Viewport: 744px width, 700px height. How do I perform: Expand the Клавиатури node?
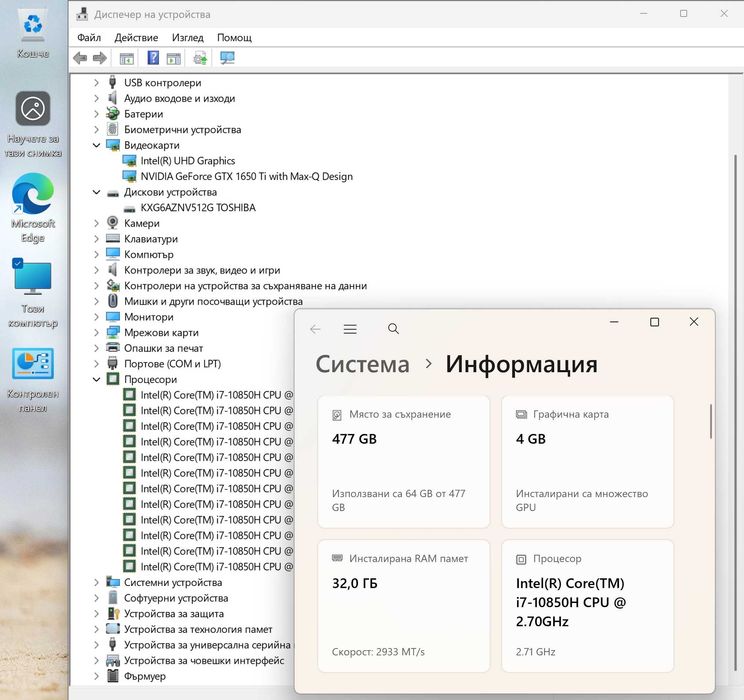(x=96, y=239)
